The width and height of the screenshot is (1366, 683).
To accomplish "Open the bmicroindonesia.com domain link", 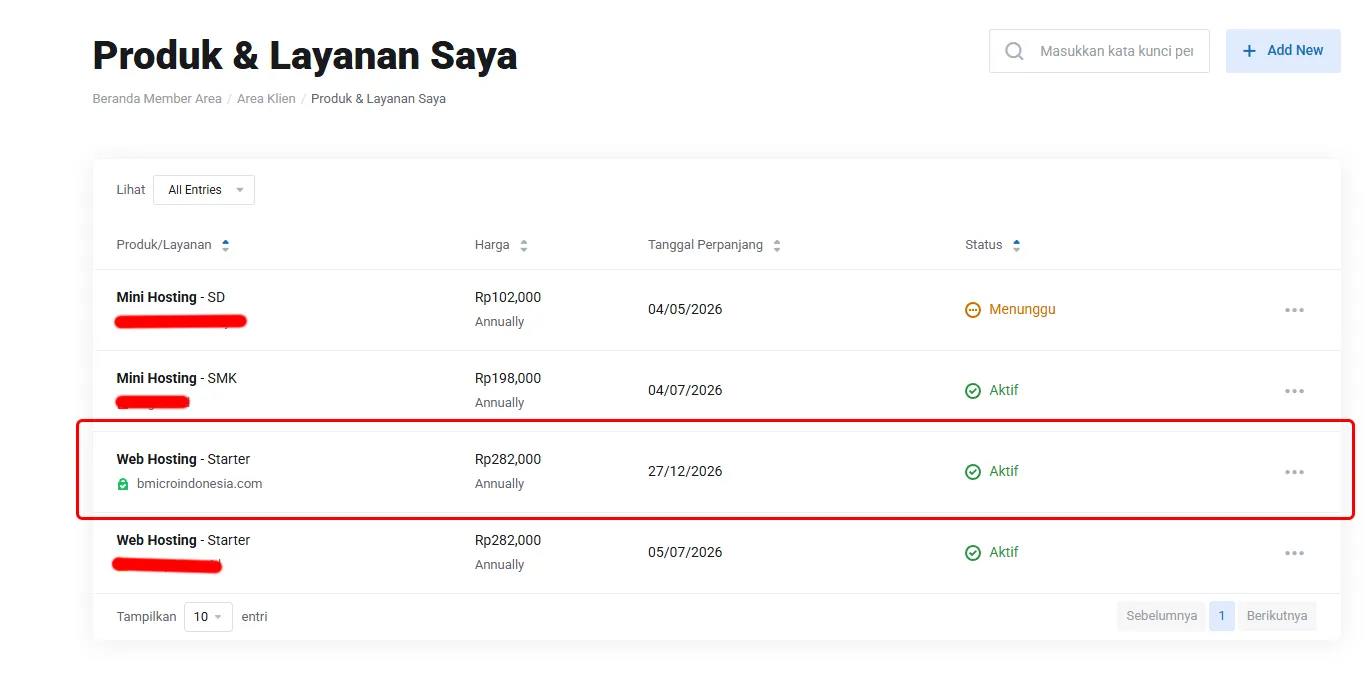I will click(x=199, y=484).
